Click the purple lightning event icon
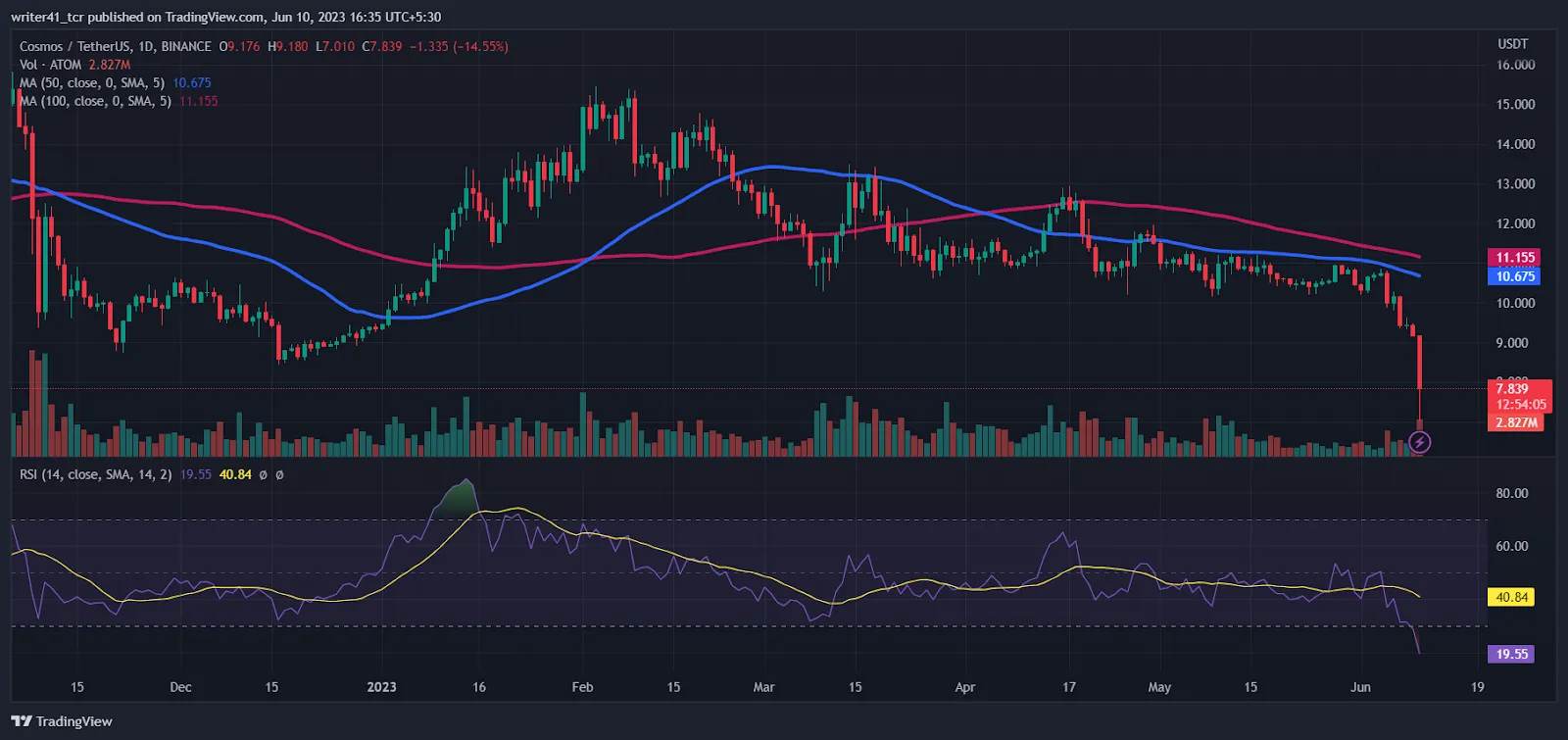This screenshot has height=740, width=1568. [1419, 443]
